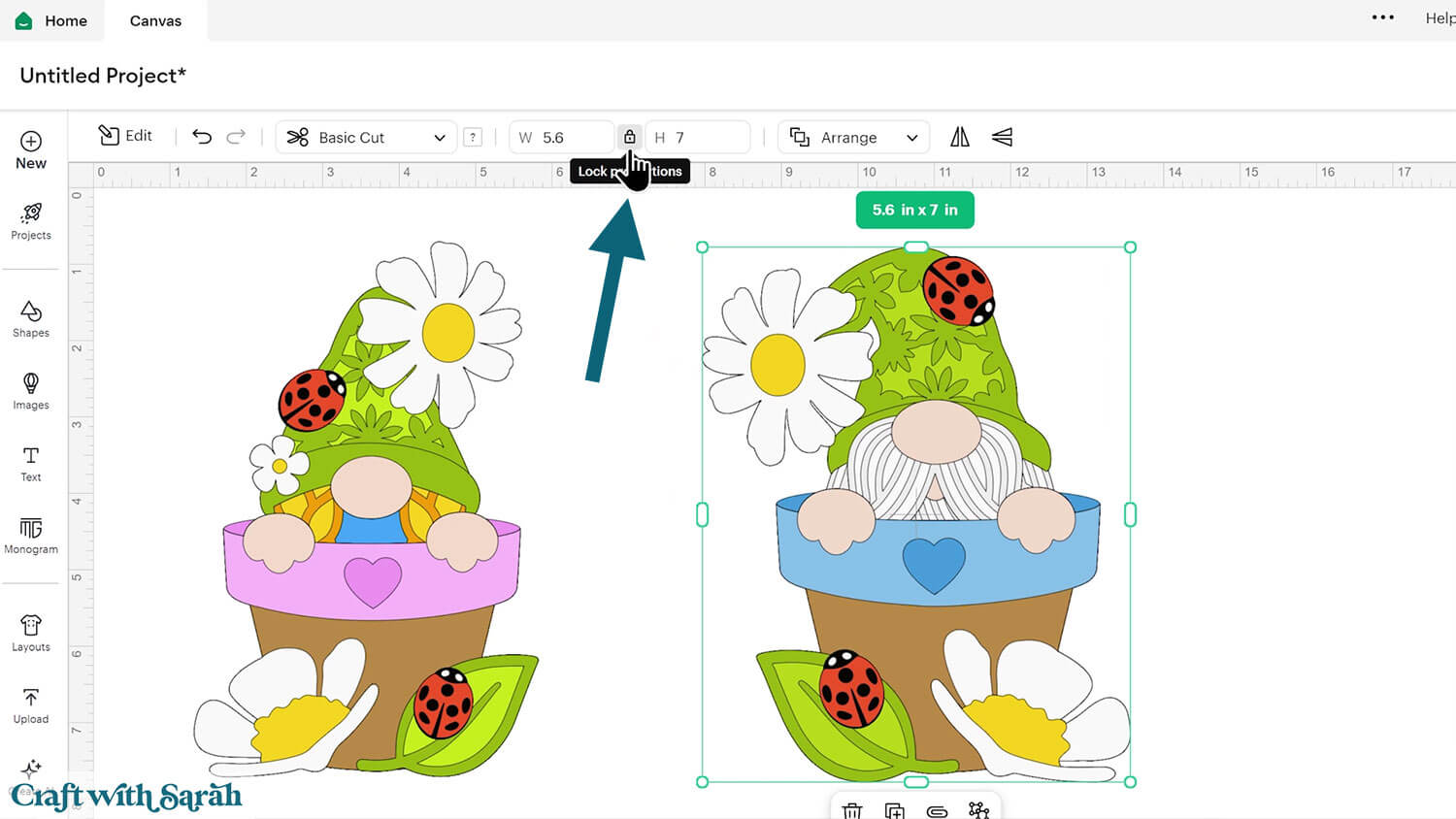Switch to the Canvas tab
1456x819 pixels.
(x=155, y=20)
